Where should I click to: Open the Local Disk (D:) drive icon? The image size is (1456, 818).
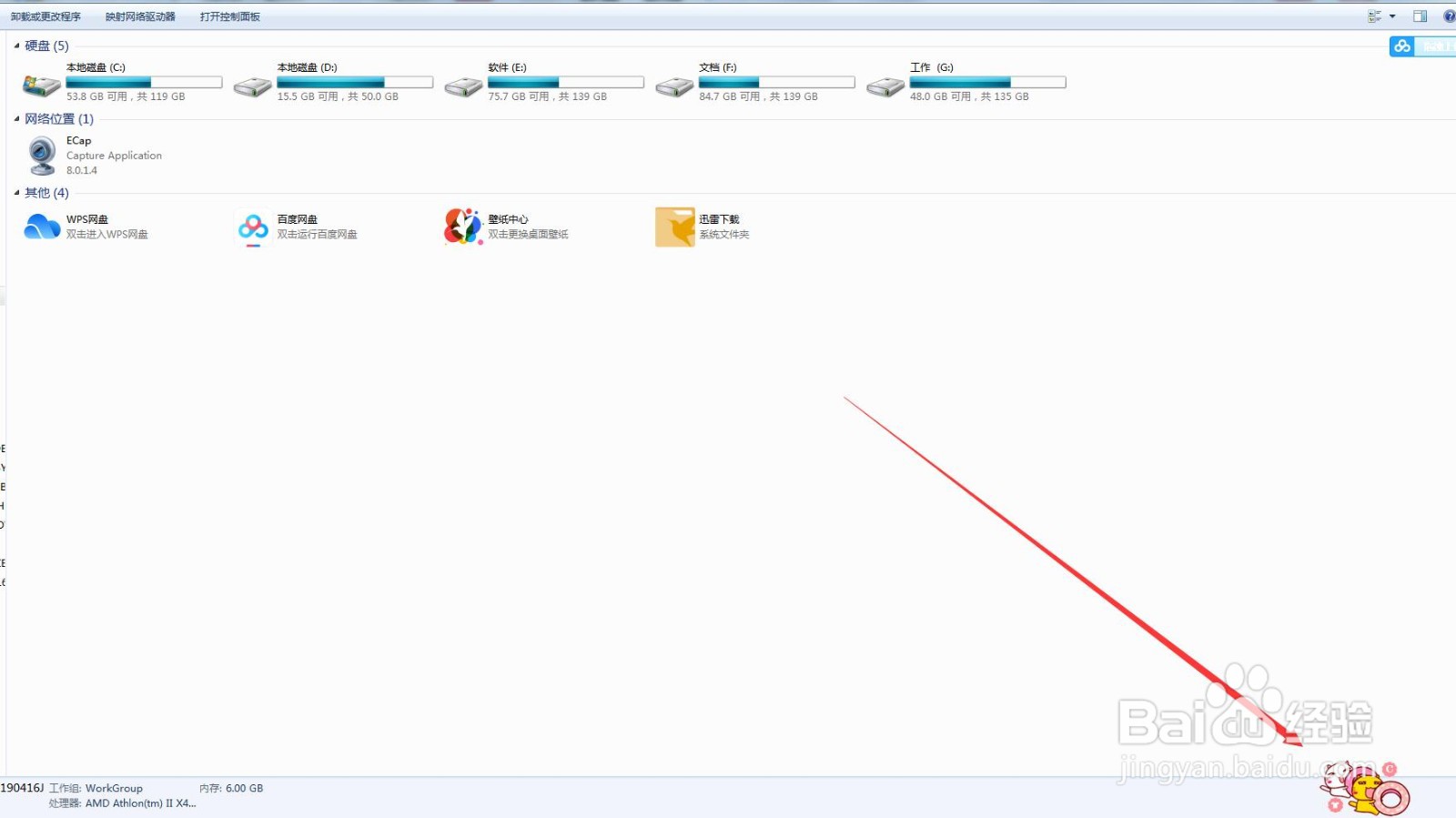coord(252,86)
